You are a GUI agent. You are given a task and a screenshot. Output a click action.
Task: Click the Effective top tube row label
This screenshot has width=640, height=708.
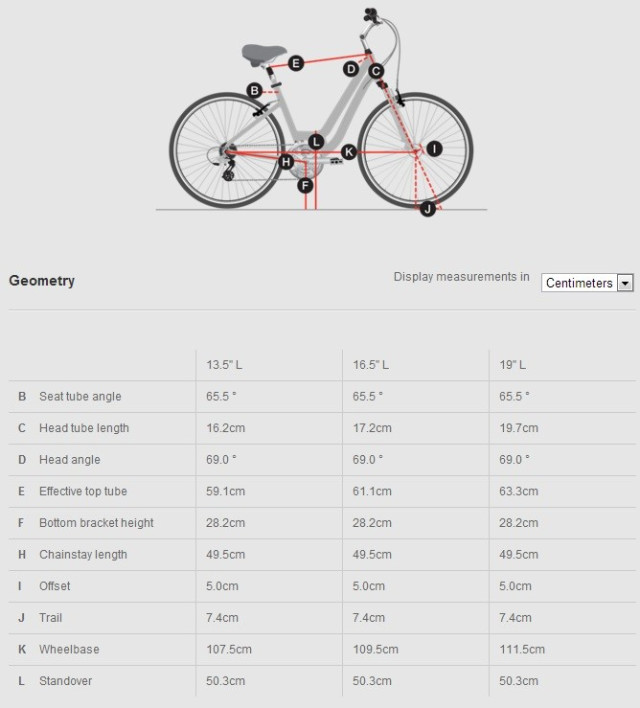pyautogui.click(x=83, y=492)
